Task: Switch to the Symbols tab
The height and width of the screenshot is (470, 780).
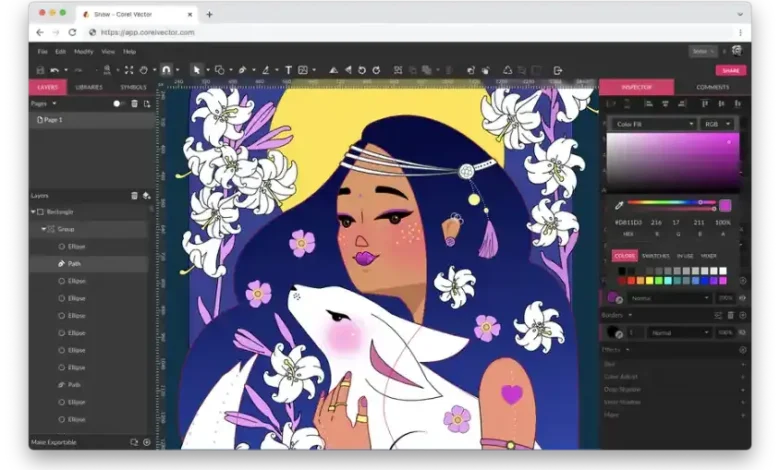Action: click(133, 87)
